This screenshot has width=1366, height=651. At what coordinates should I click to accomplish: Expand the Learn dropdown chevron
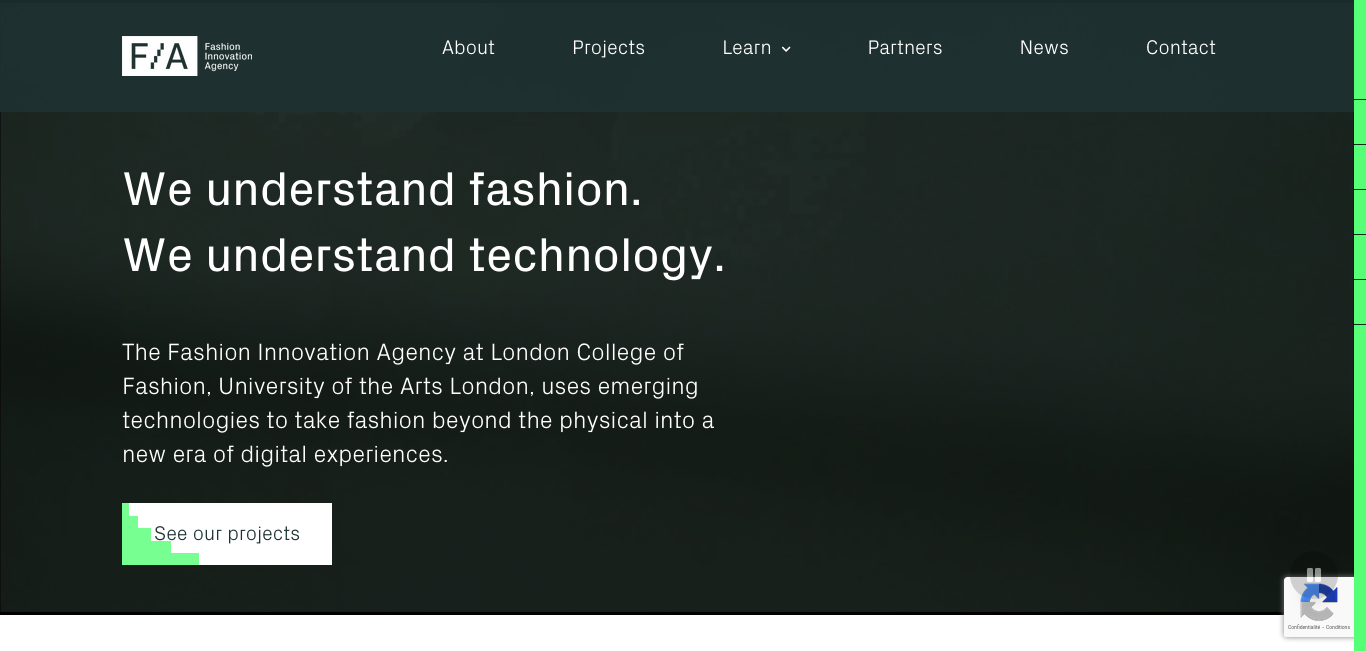coord(786,49)
